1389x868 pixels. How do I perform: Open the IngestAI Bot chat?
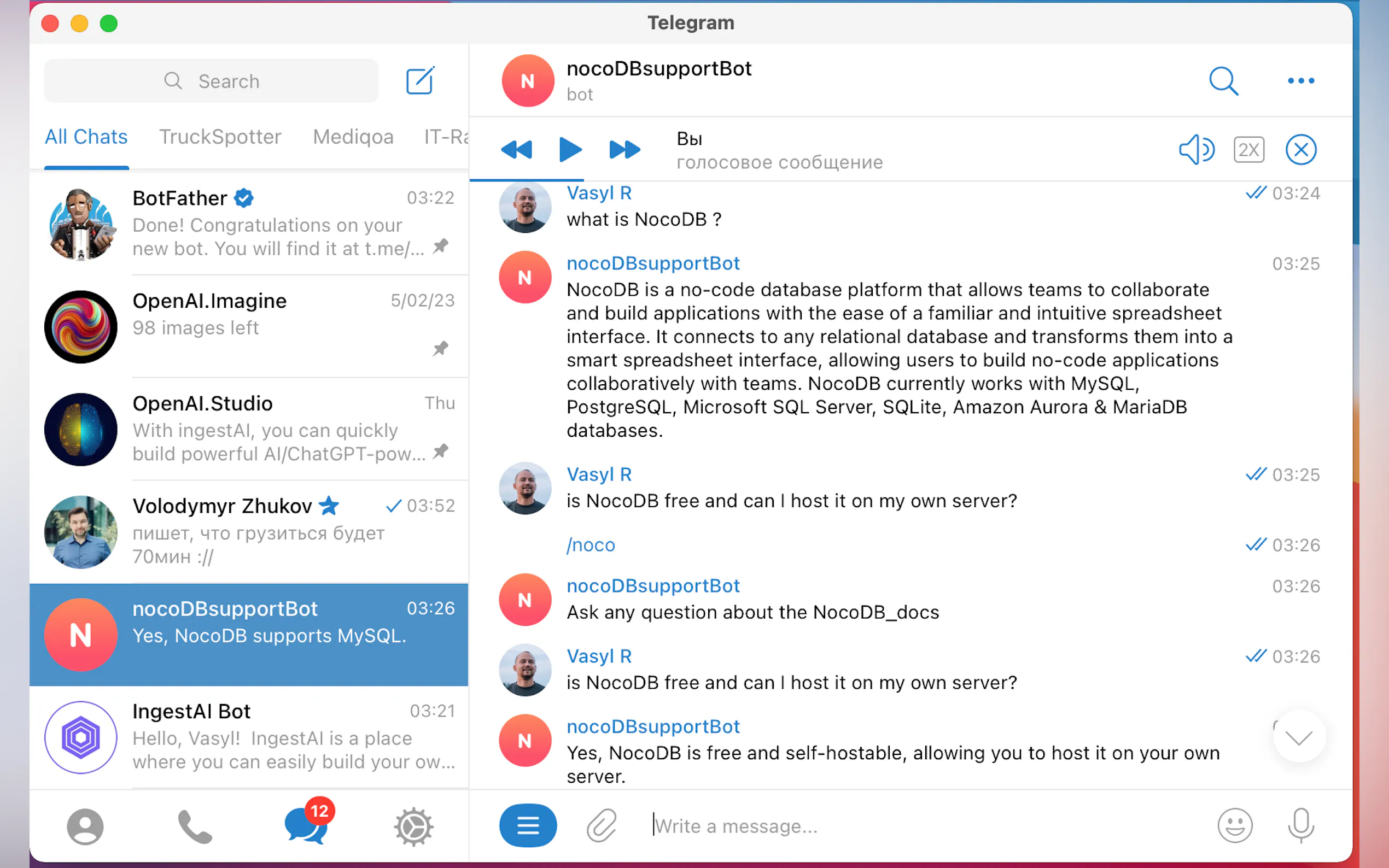pyautogui.click(x=249, y=737)
